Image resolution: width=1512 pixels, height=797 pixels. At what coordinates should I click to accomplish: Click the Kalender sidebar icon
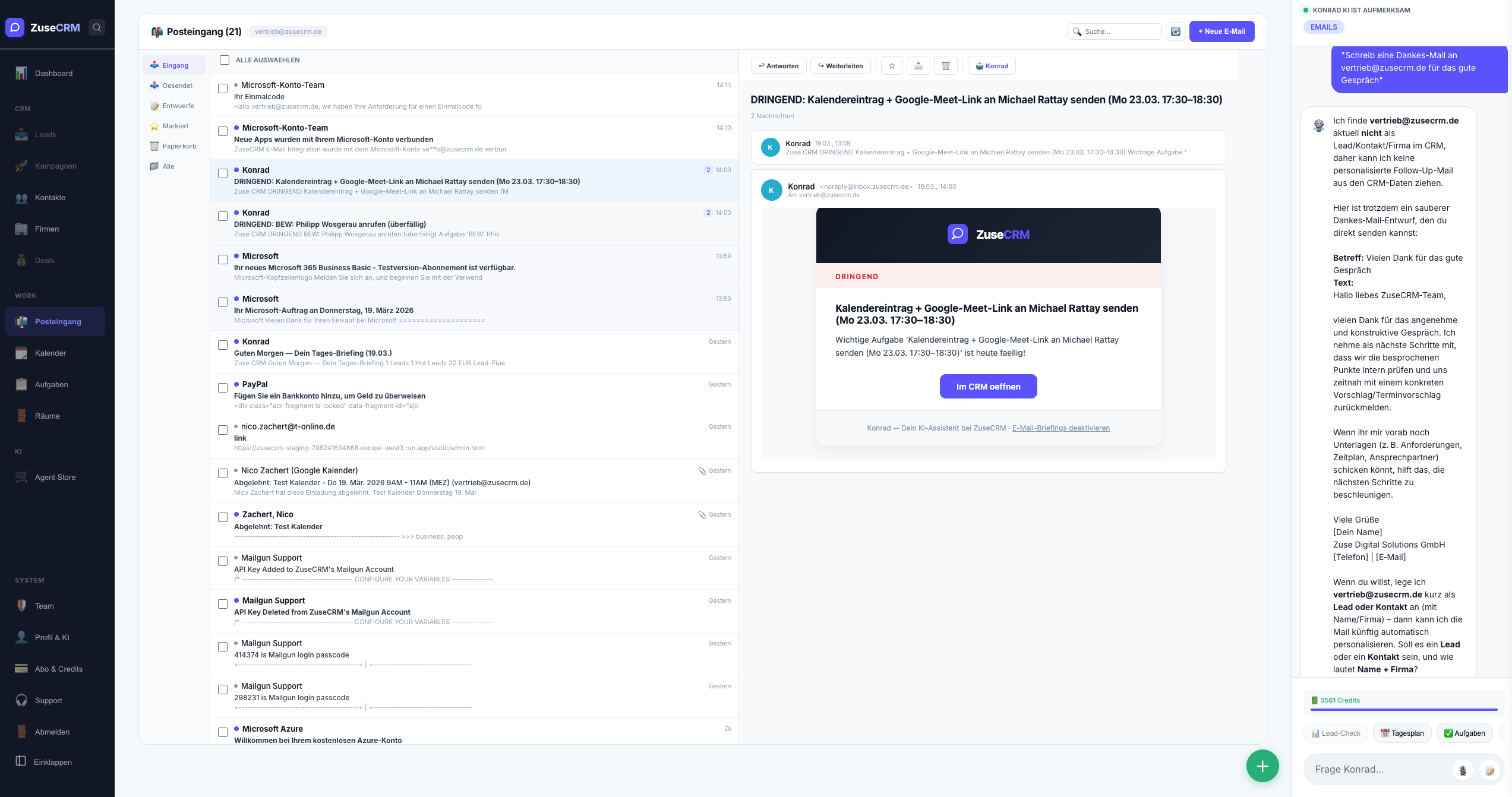[21, 353]
